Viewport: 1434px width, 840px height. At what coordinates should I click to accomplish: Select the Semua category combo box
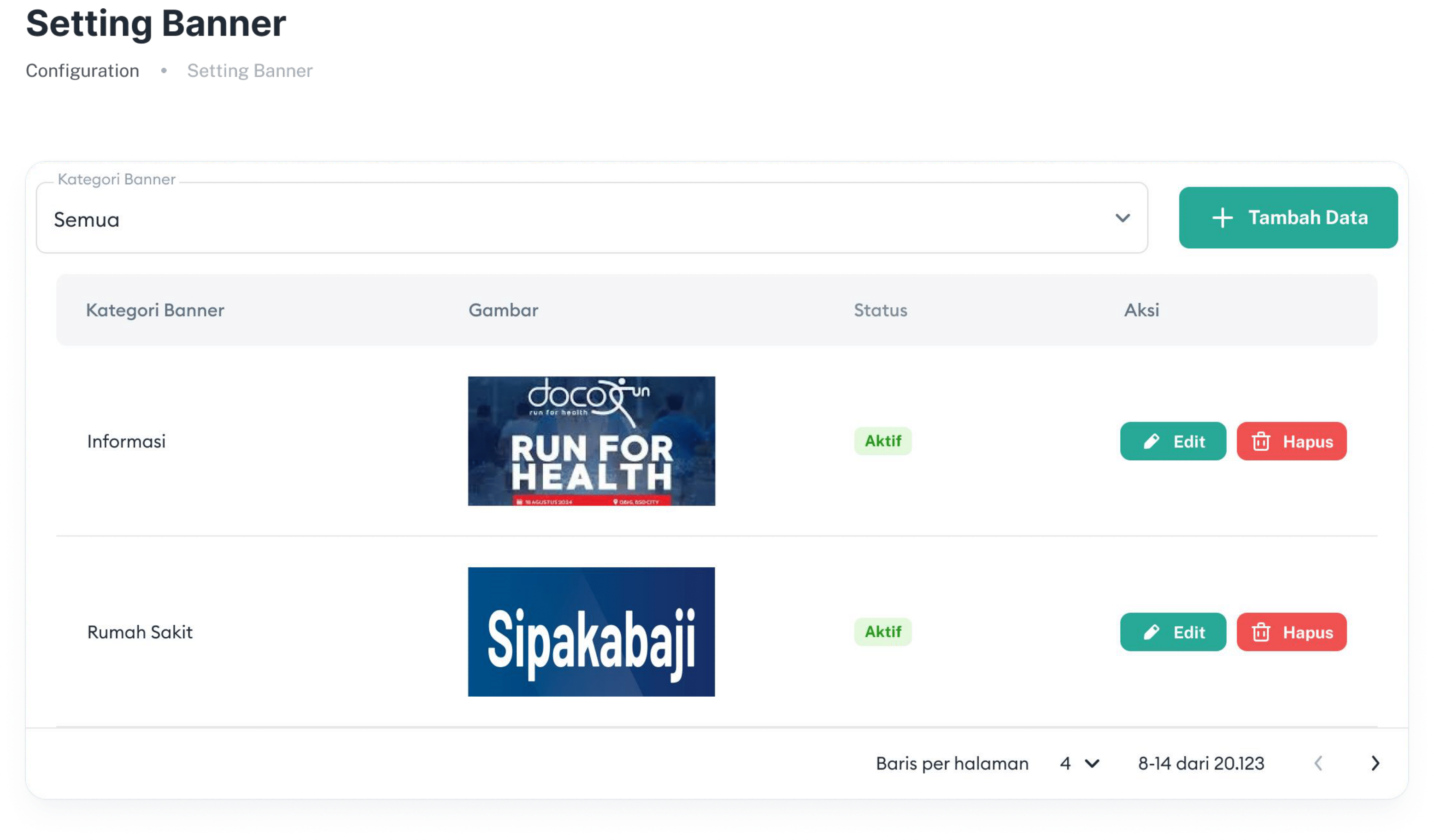click(592, 218)
